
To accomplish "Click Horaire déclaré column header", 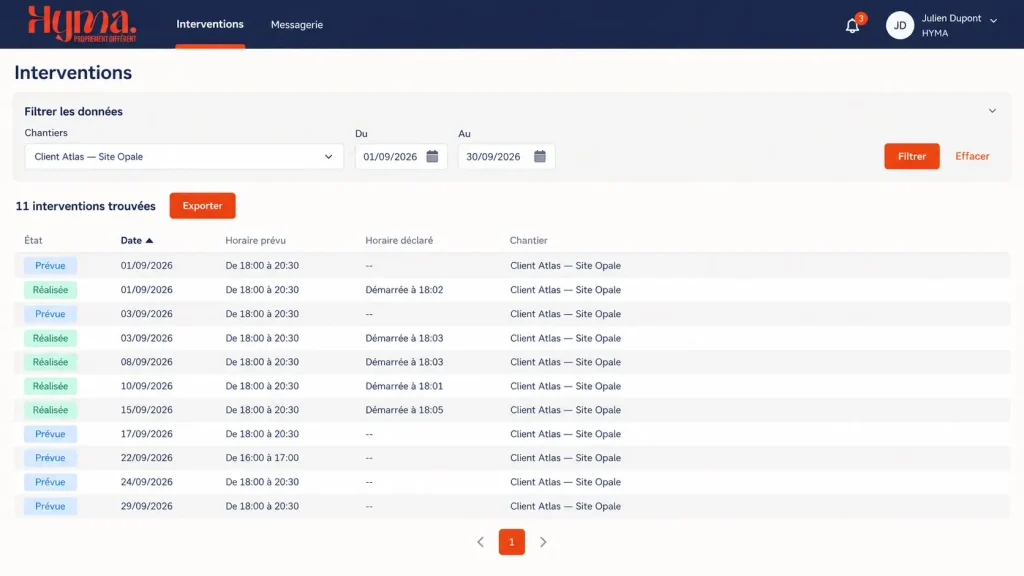I will (x=399, y=240).
